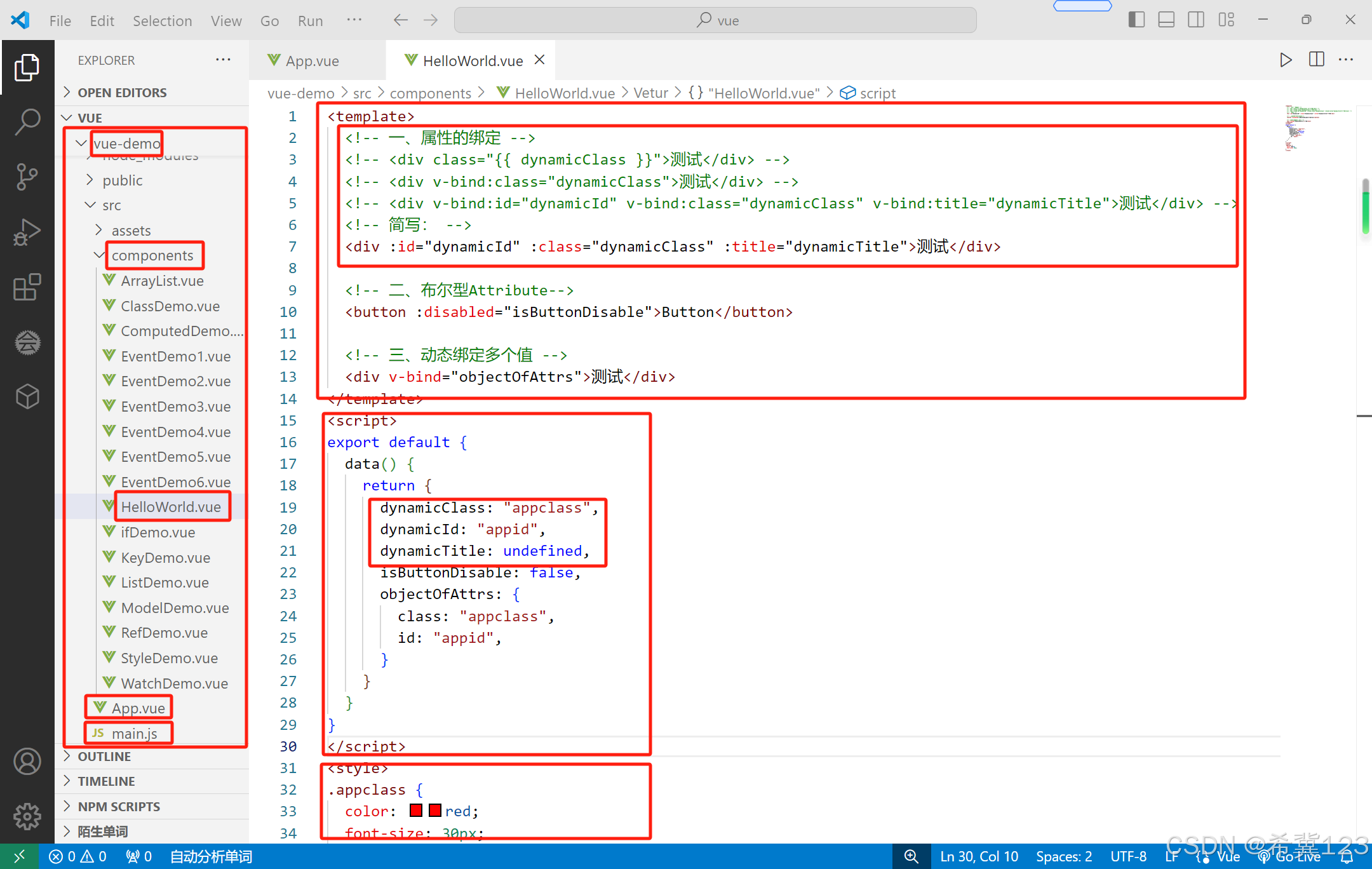The height and width of the screenshot is (869, 1372).
Task: Open the Search view in activity bar
Action: (x=27, y=121)
